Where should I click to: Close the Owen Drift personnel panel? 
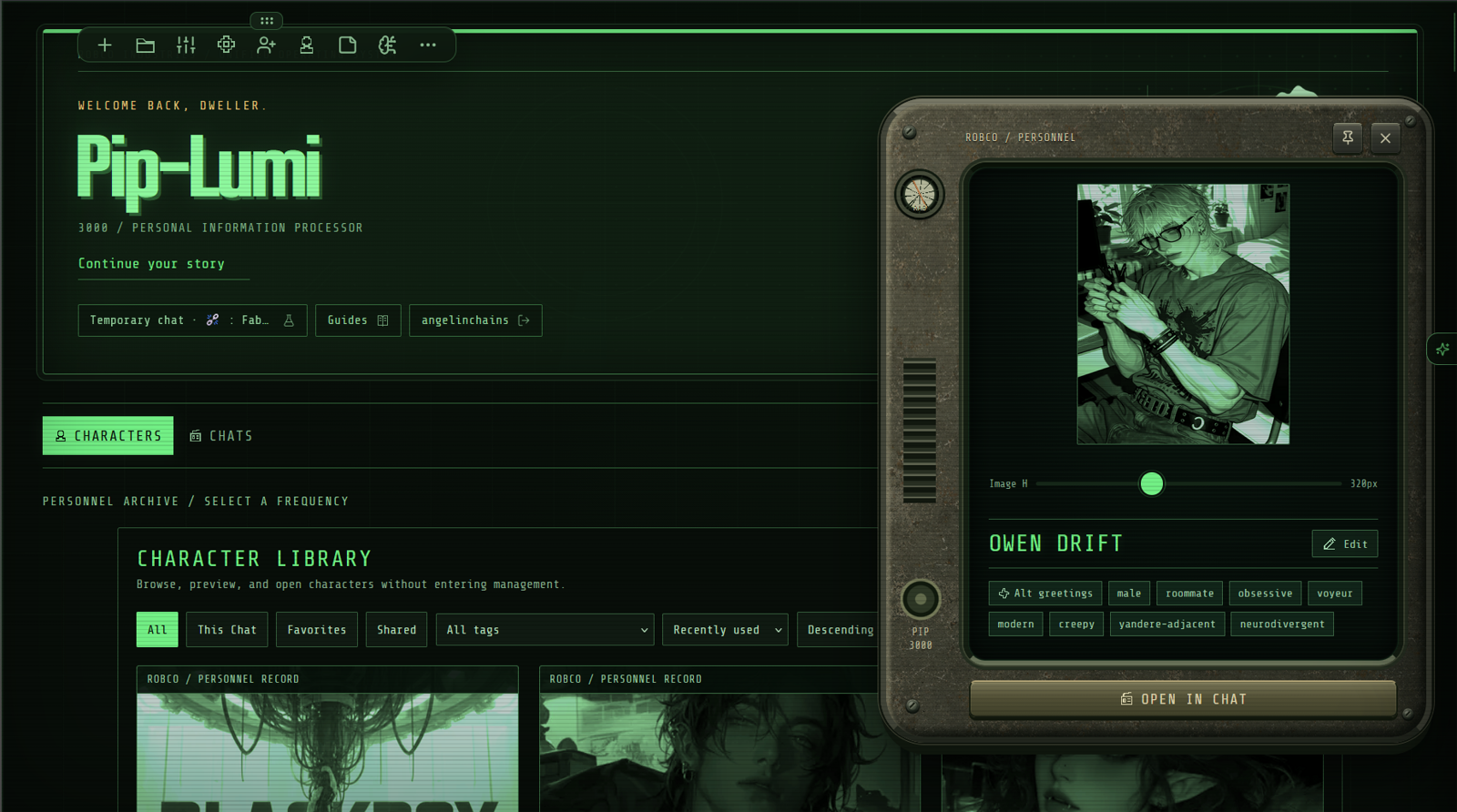click(1385, 137)
